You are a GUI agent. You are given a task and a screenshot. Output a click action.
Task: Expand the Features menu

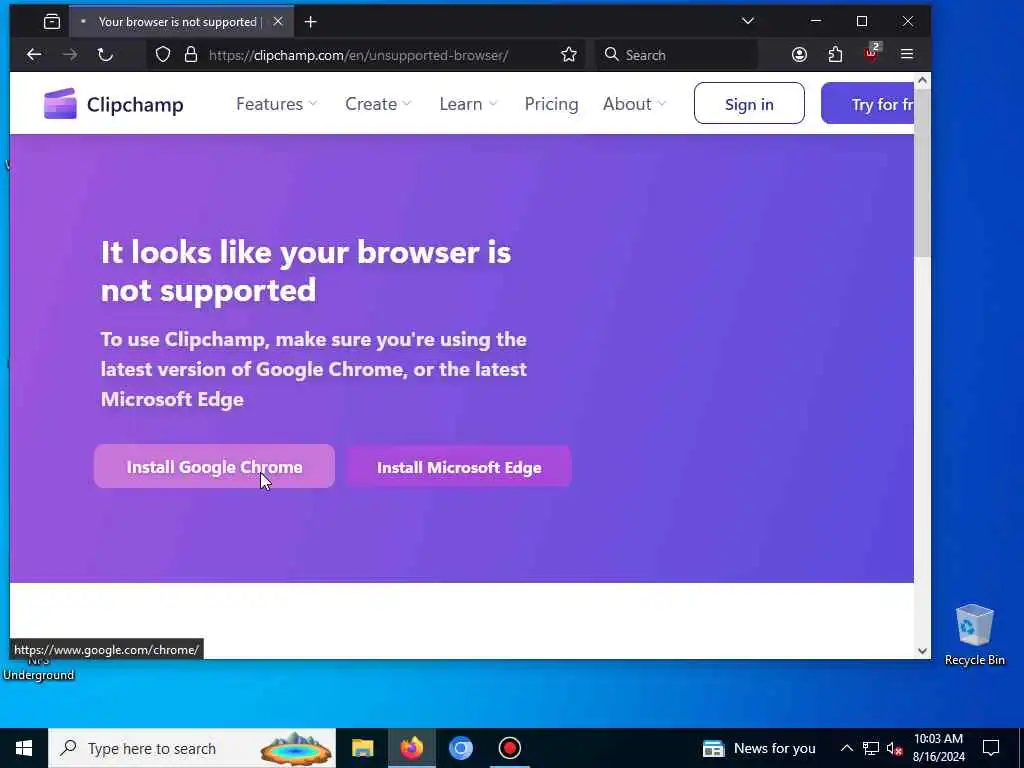[276, 104]
